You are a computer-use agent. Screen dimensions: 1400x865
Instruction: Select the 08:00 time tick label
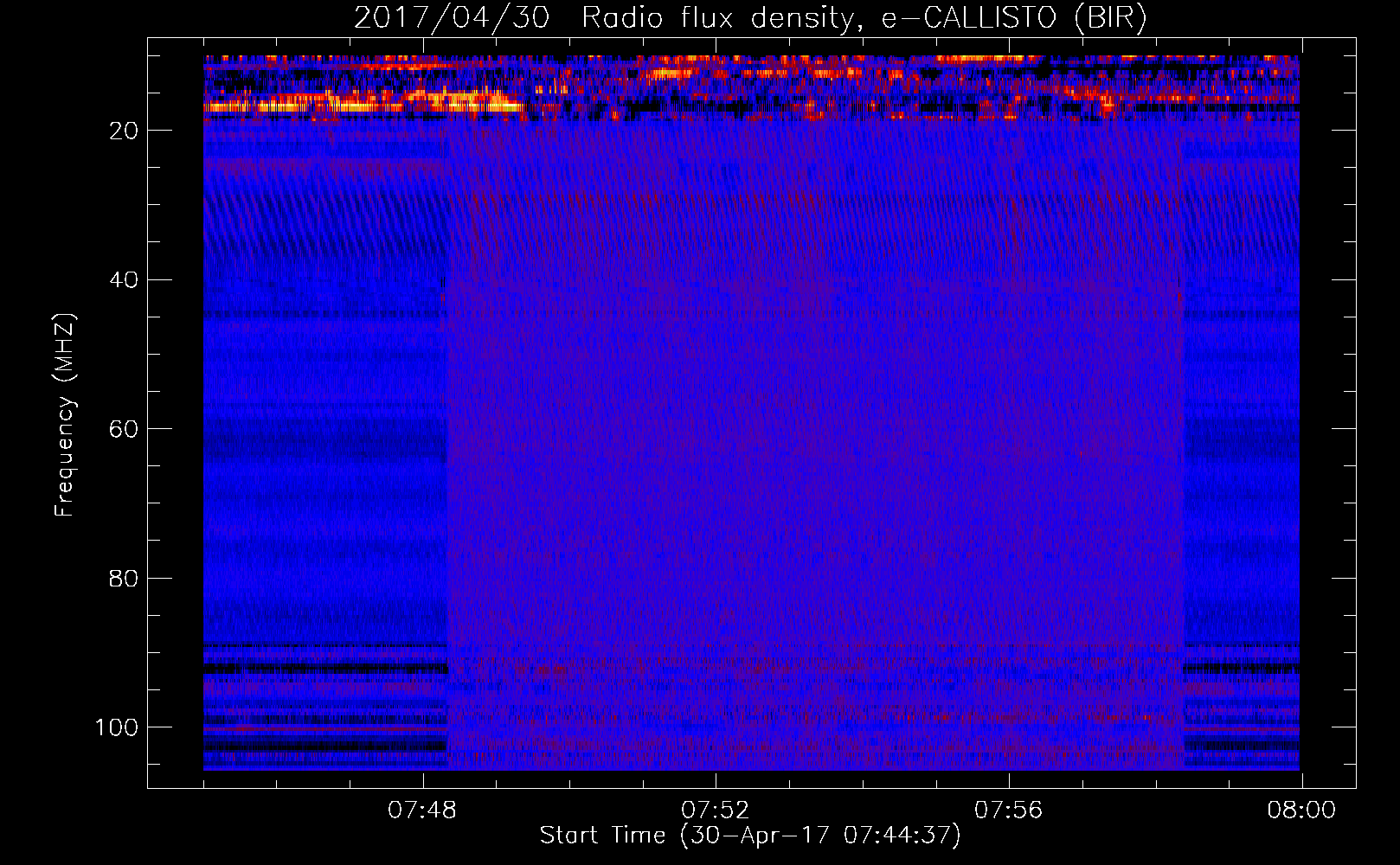(x=1301, y=811)
